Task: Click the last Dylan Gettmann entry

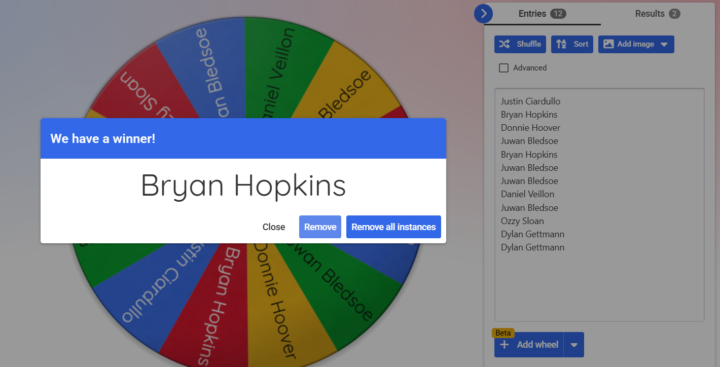Action: click(533, 248)
